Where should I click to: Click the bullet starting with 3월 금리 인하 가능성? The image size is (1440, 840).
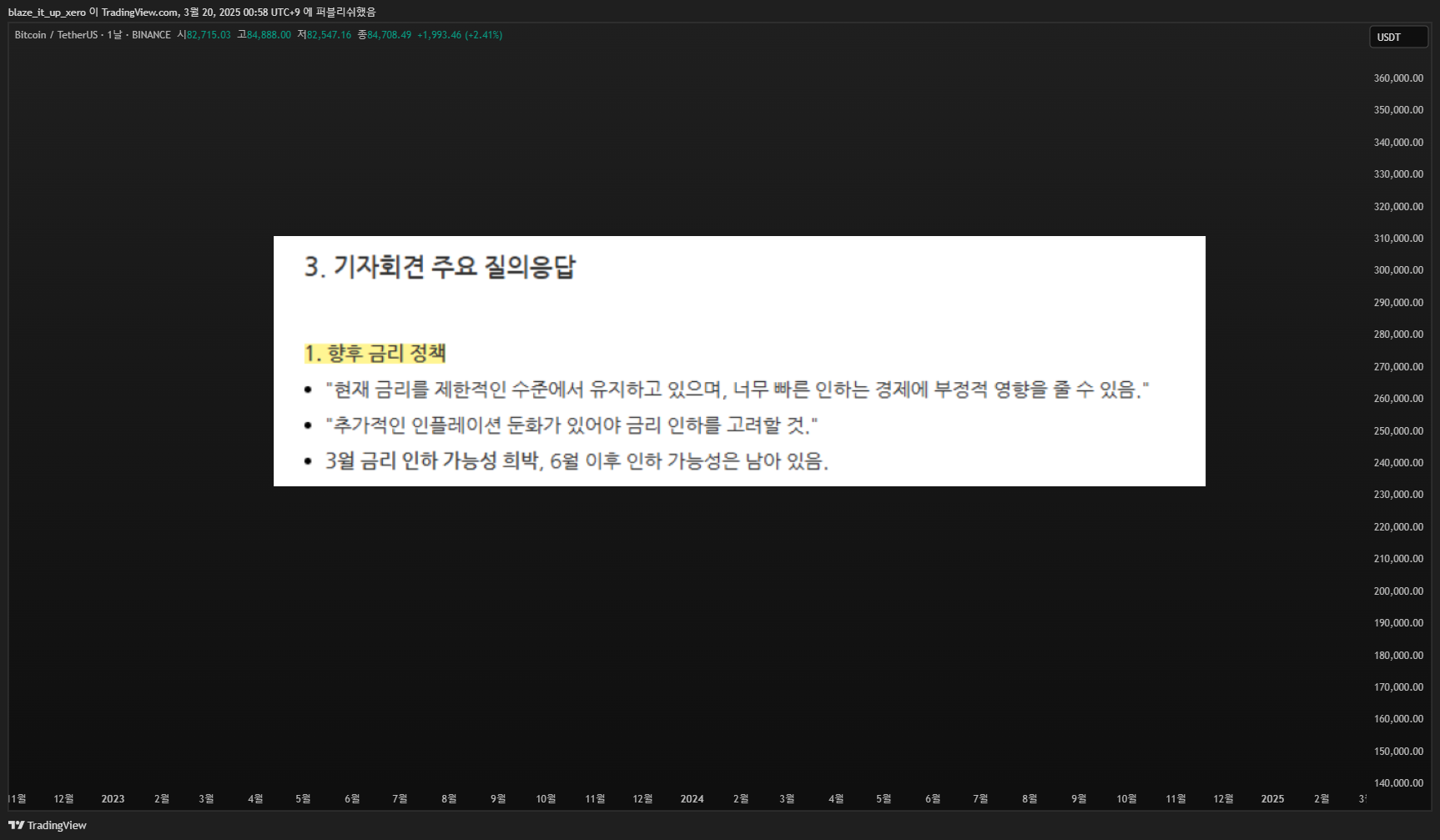(577, 461)
